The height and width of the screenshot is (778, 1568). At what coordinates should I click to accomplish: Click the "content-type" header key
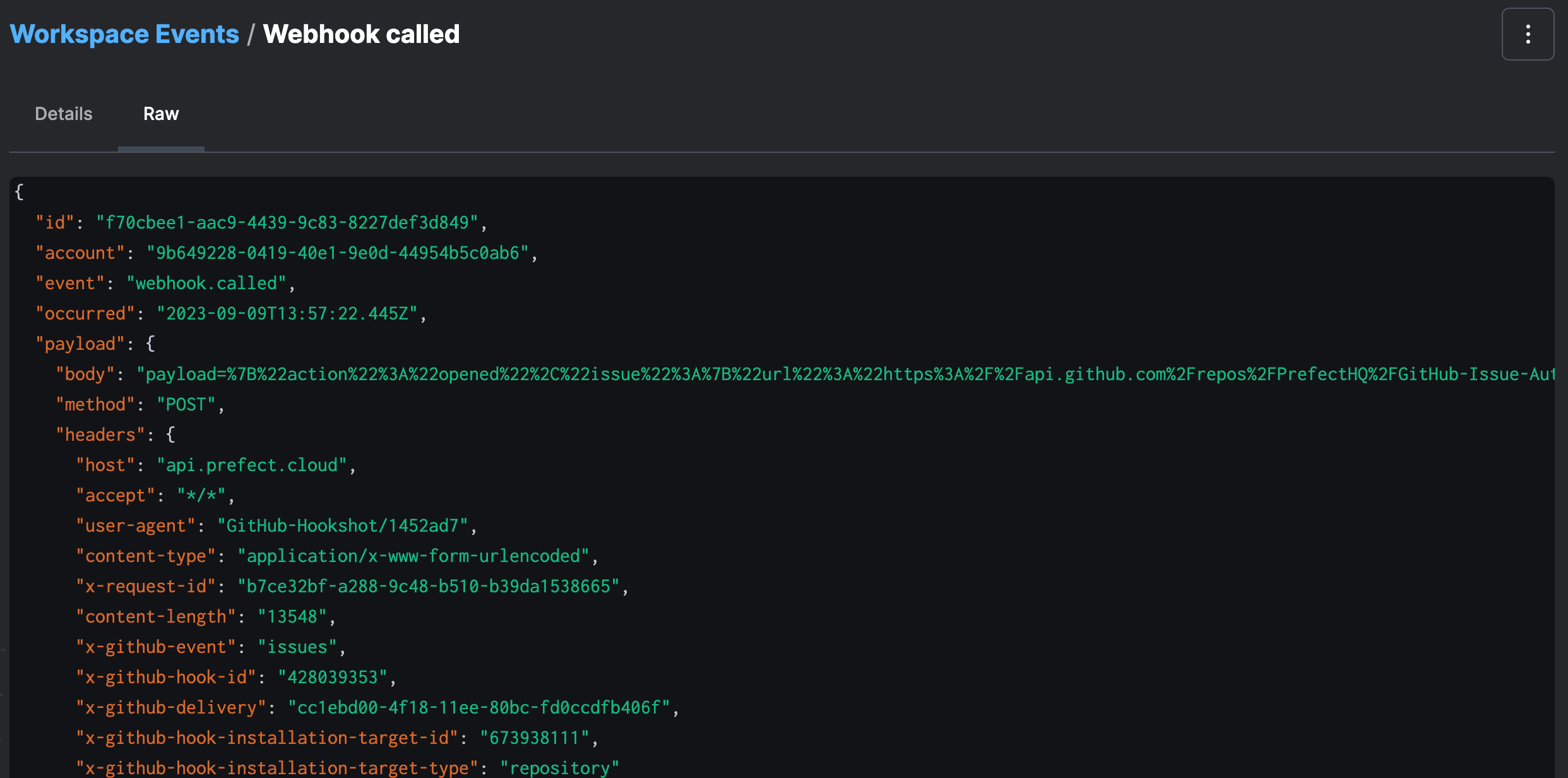point(146,556)
